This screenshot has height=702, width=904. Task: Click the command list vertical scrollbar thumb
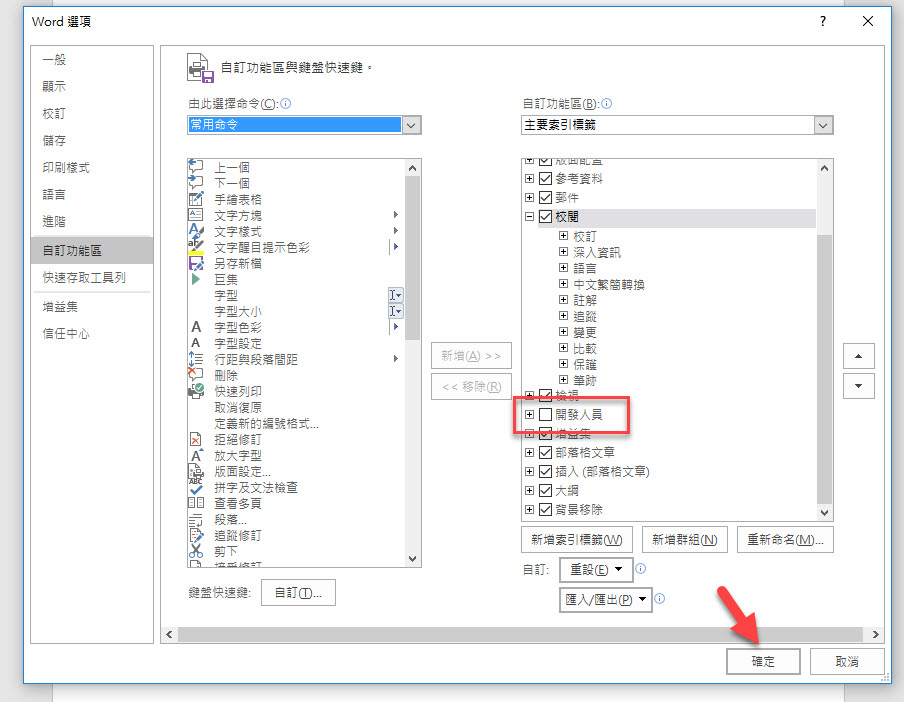tap(412, 258)
